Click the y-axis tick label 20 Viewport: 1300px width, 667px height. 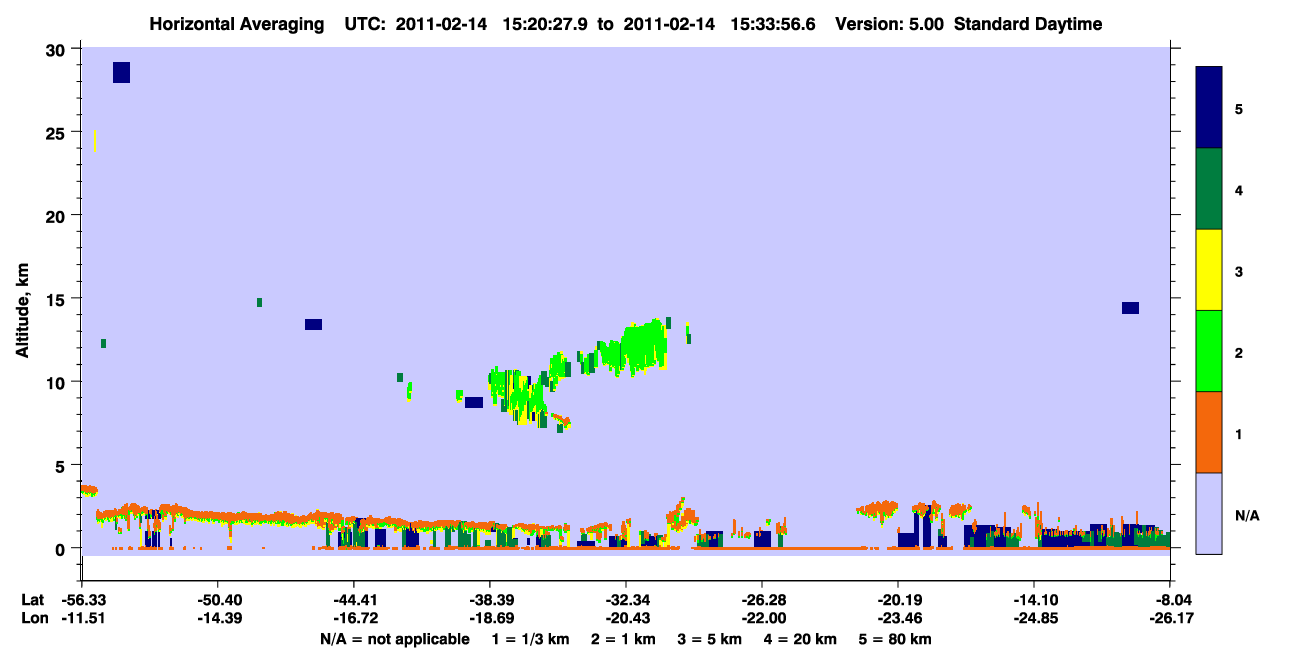(58, 215)
